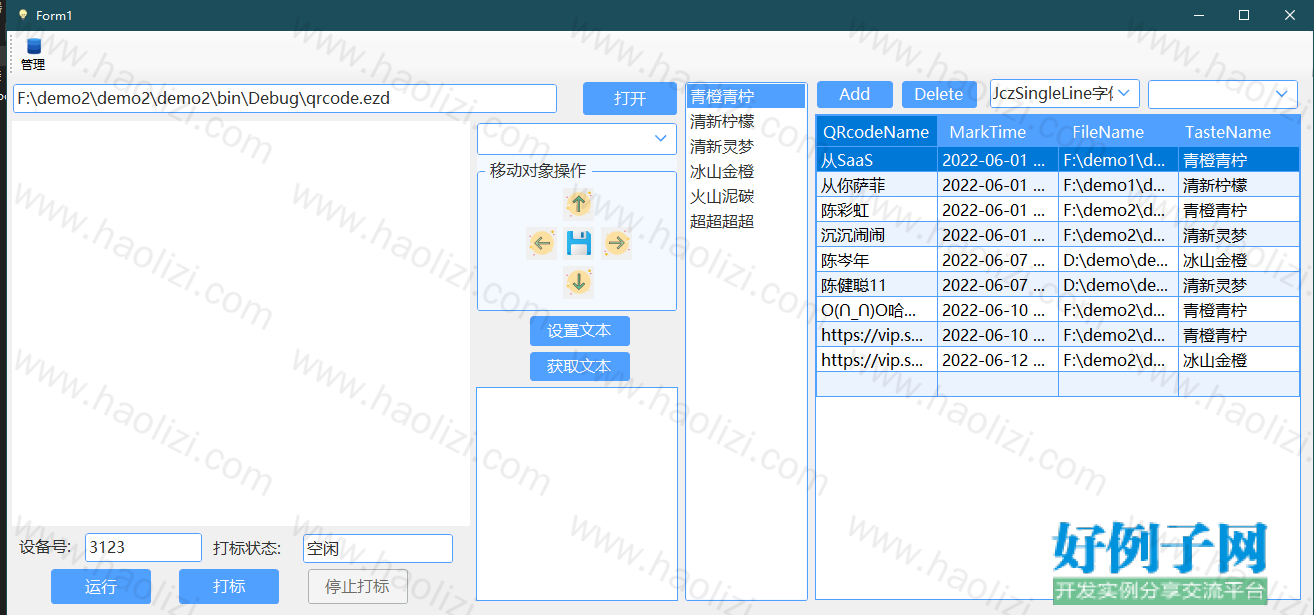Select the 沉沉闹闹 row cell
1314x615 pixels.
click(877, 235)
